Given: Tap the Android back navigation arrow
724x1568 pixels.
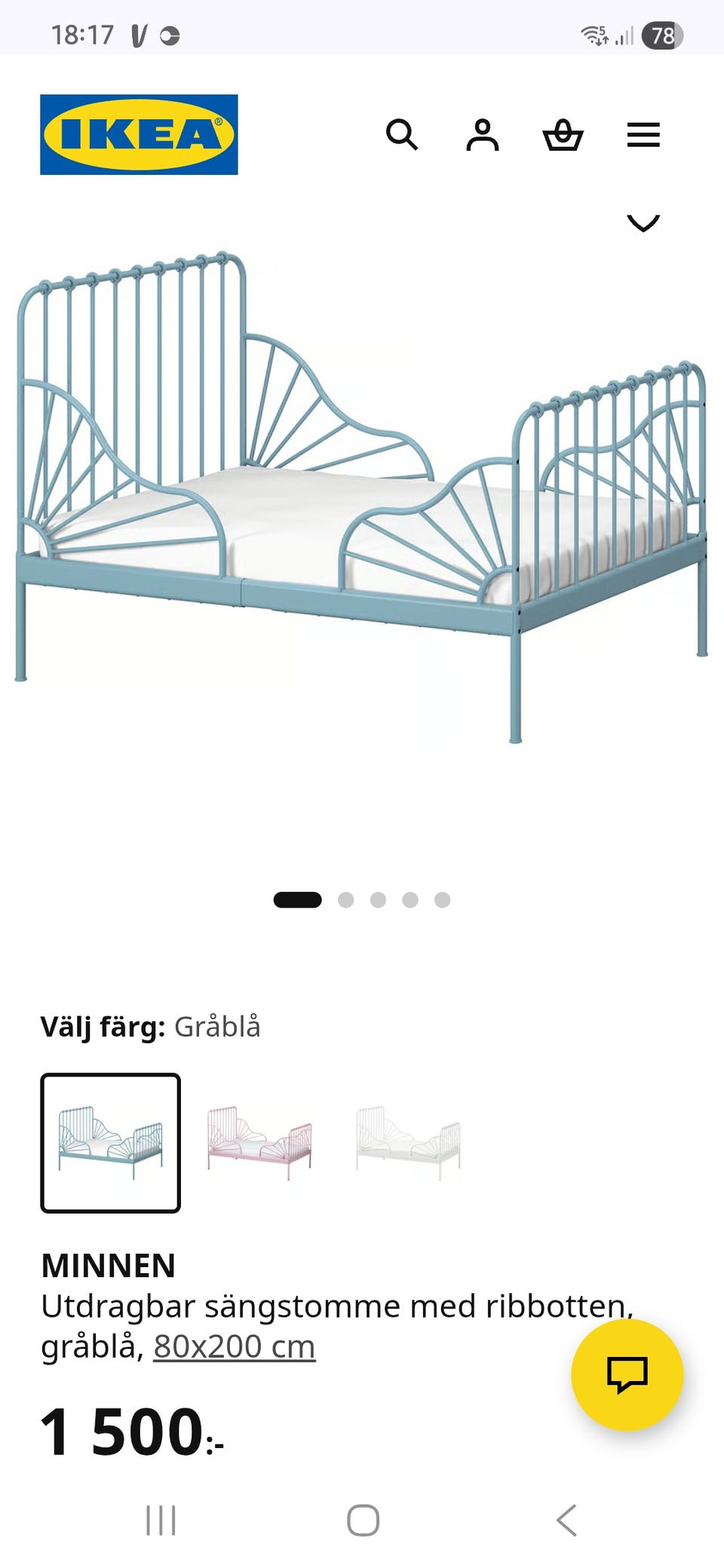Looking at the screenshot, I should point(566,1521).
